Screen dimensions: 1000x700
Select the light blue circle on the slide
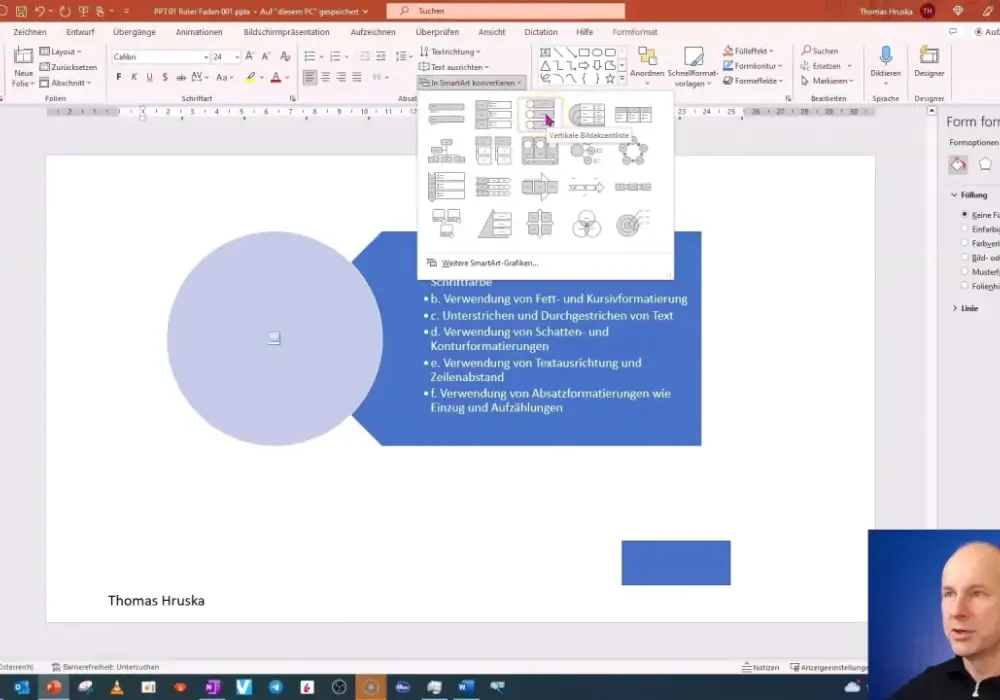(x=275, y=339)
